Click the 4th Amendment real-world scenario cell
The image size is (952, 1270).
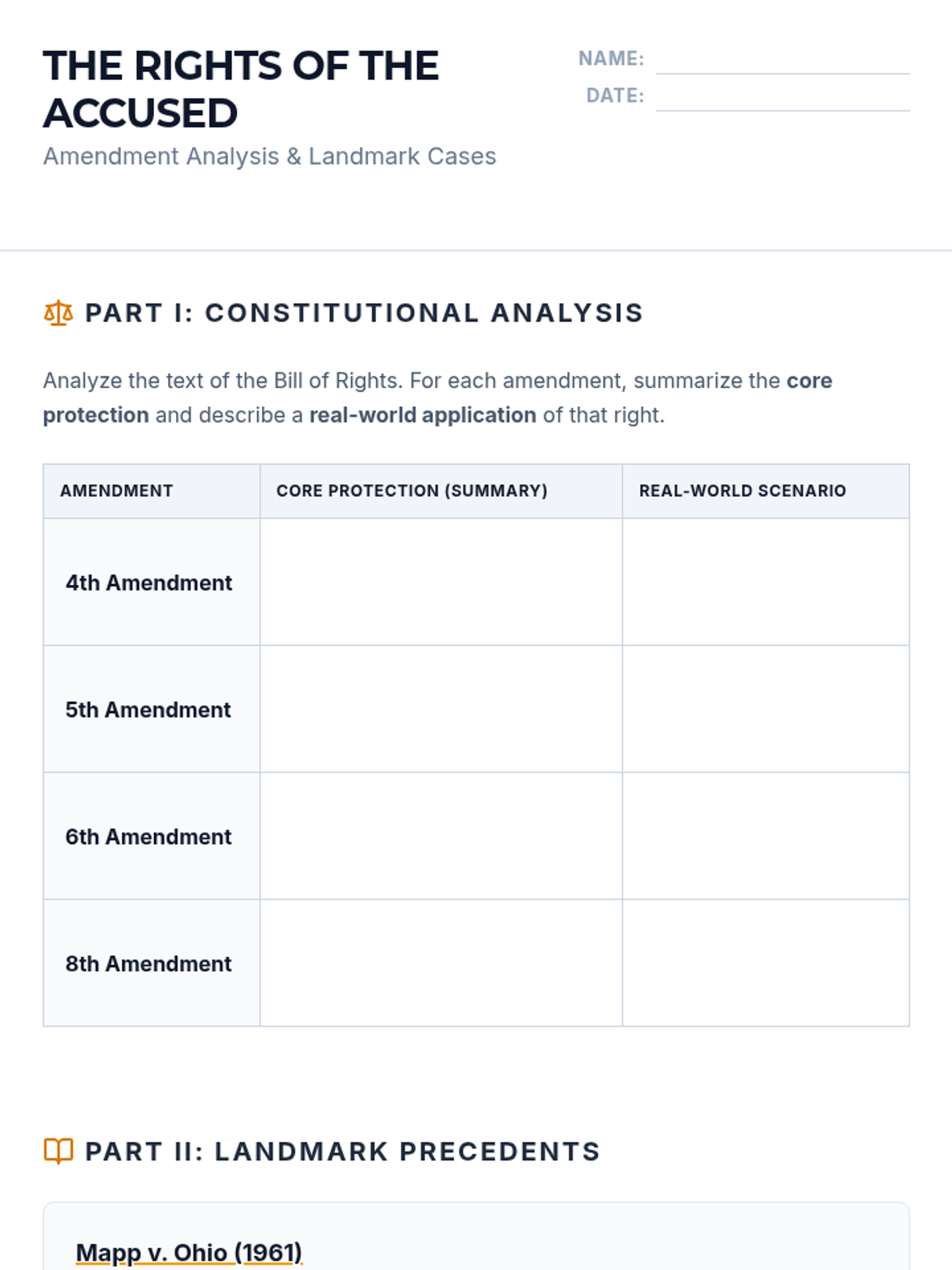click(766, 582)
